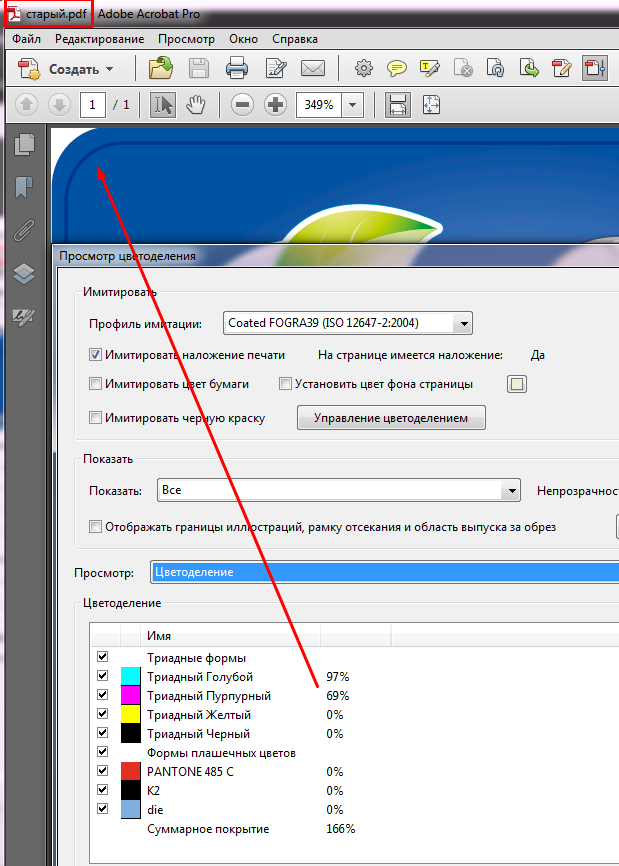619x866 pixels.
Task: Open the Attachments paperclip panel
Action: point(24,230)
